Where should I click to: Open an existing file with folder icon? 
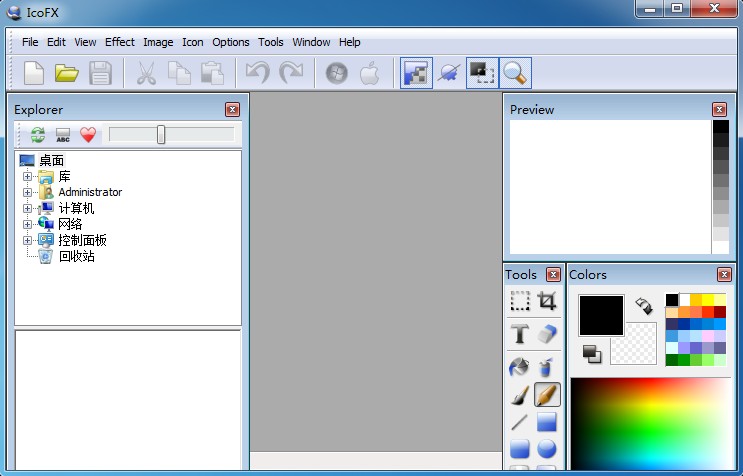66,73
